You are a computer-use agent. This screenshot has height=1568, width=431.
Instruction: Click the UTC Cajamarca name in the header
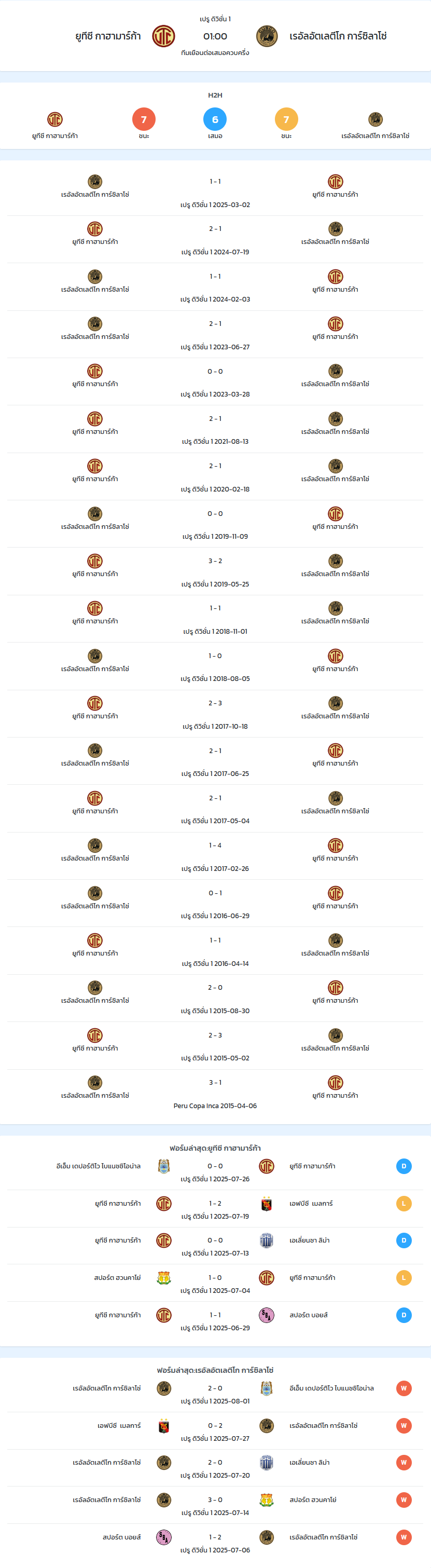pos(107,36)
